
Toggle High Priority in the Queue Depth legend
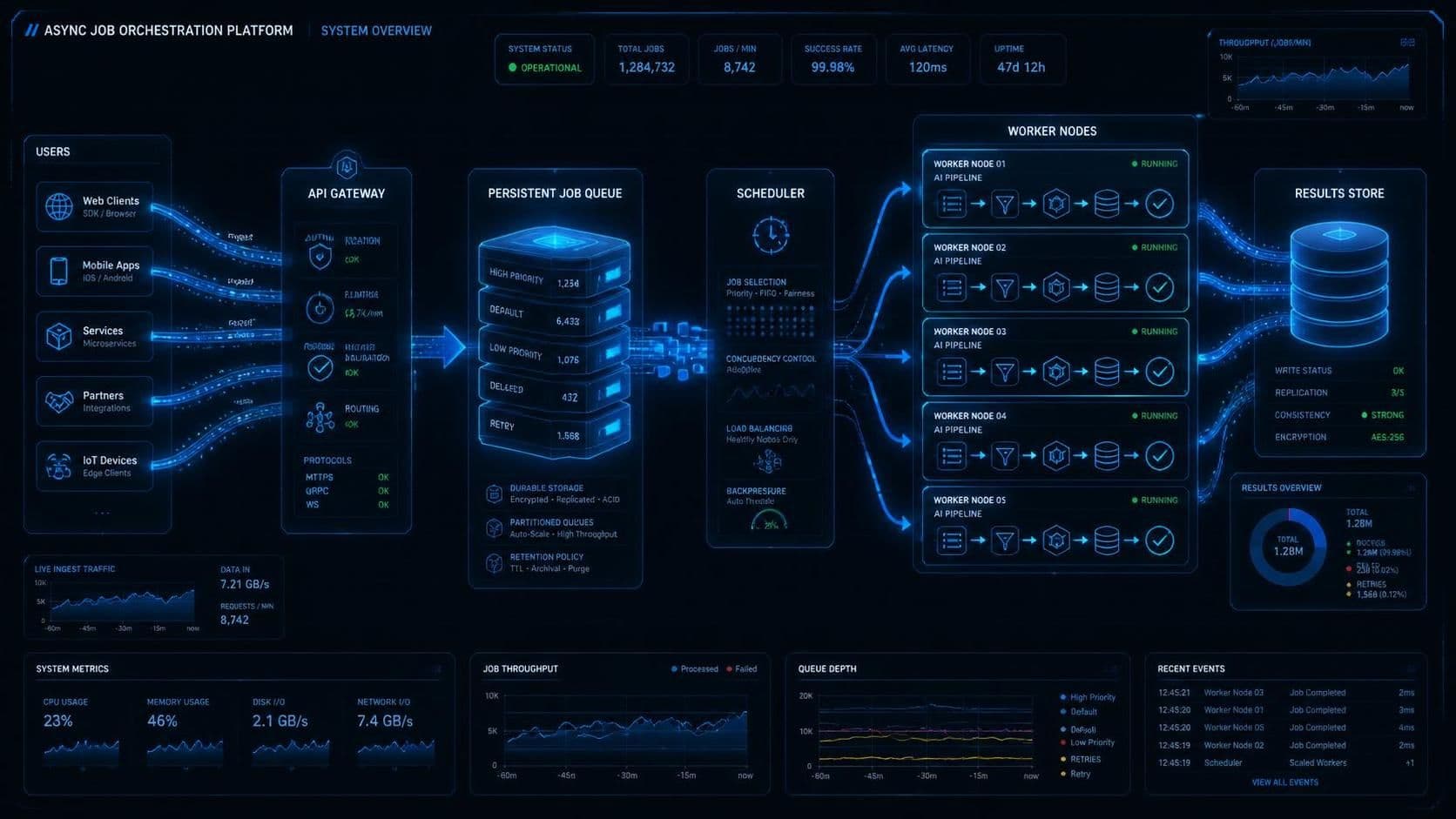[x=1088, y=697]
